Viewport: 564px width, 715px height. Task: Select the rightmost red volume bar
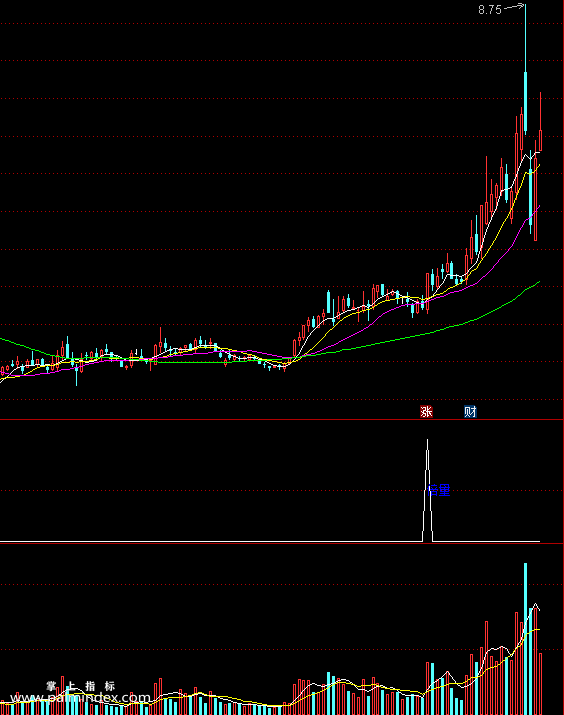[541, 684]
